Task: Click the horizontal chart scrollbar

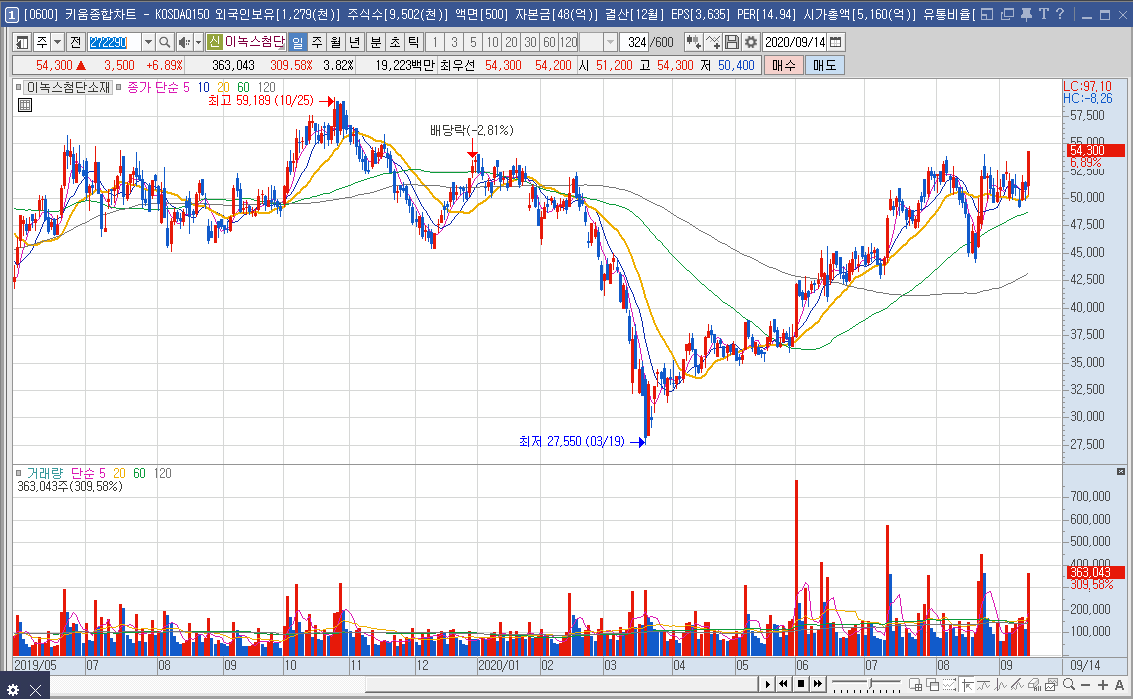Action: click(x=561, y=684)
